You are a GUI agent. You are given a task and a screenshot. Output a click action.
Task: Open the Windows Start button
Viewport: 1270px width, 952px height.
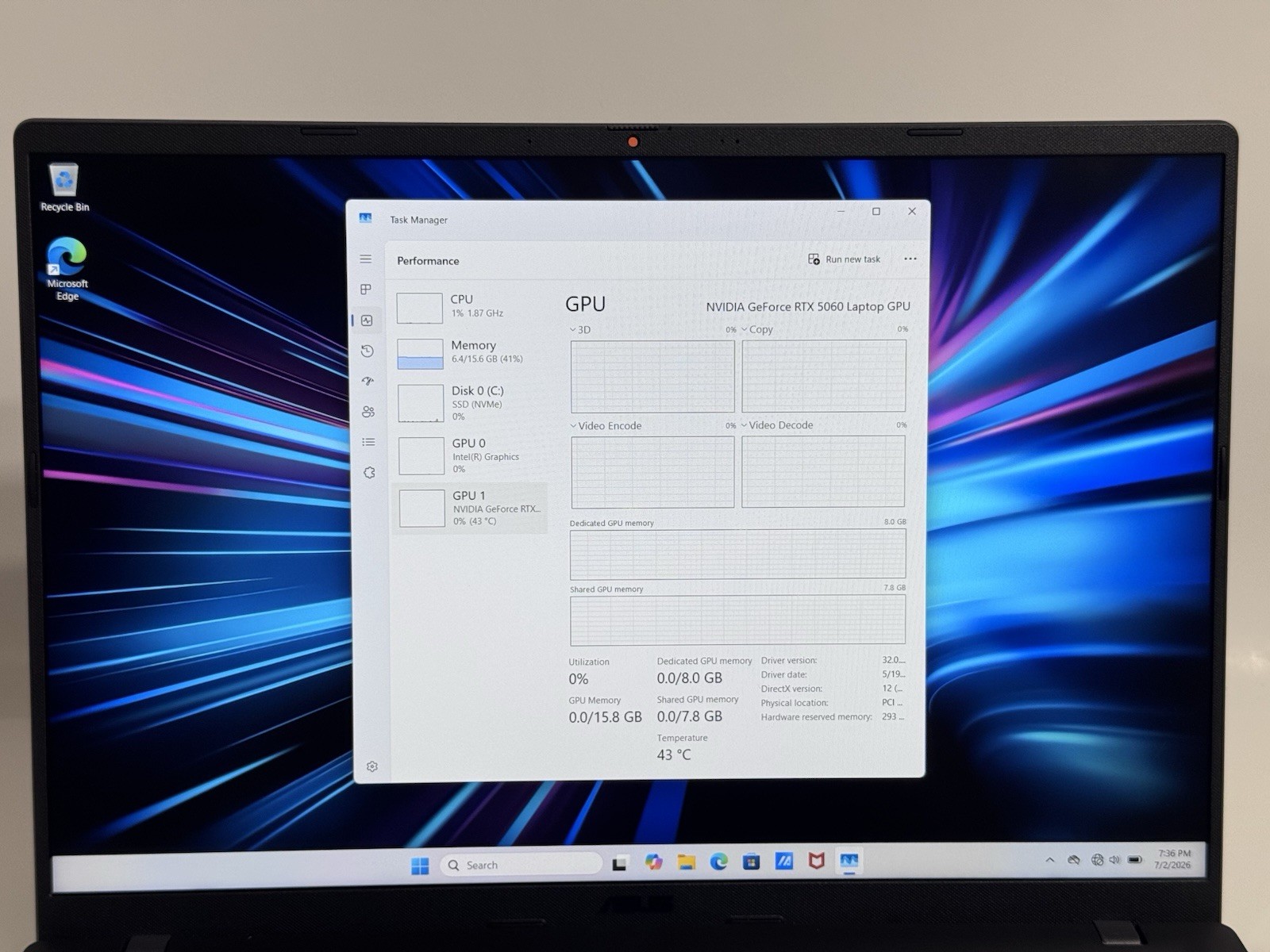click(x=420, y=866)
